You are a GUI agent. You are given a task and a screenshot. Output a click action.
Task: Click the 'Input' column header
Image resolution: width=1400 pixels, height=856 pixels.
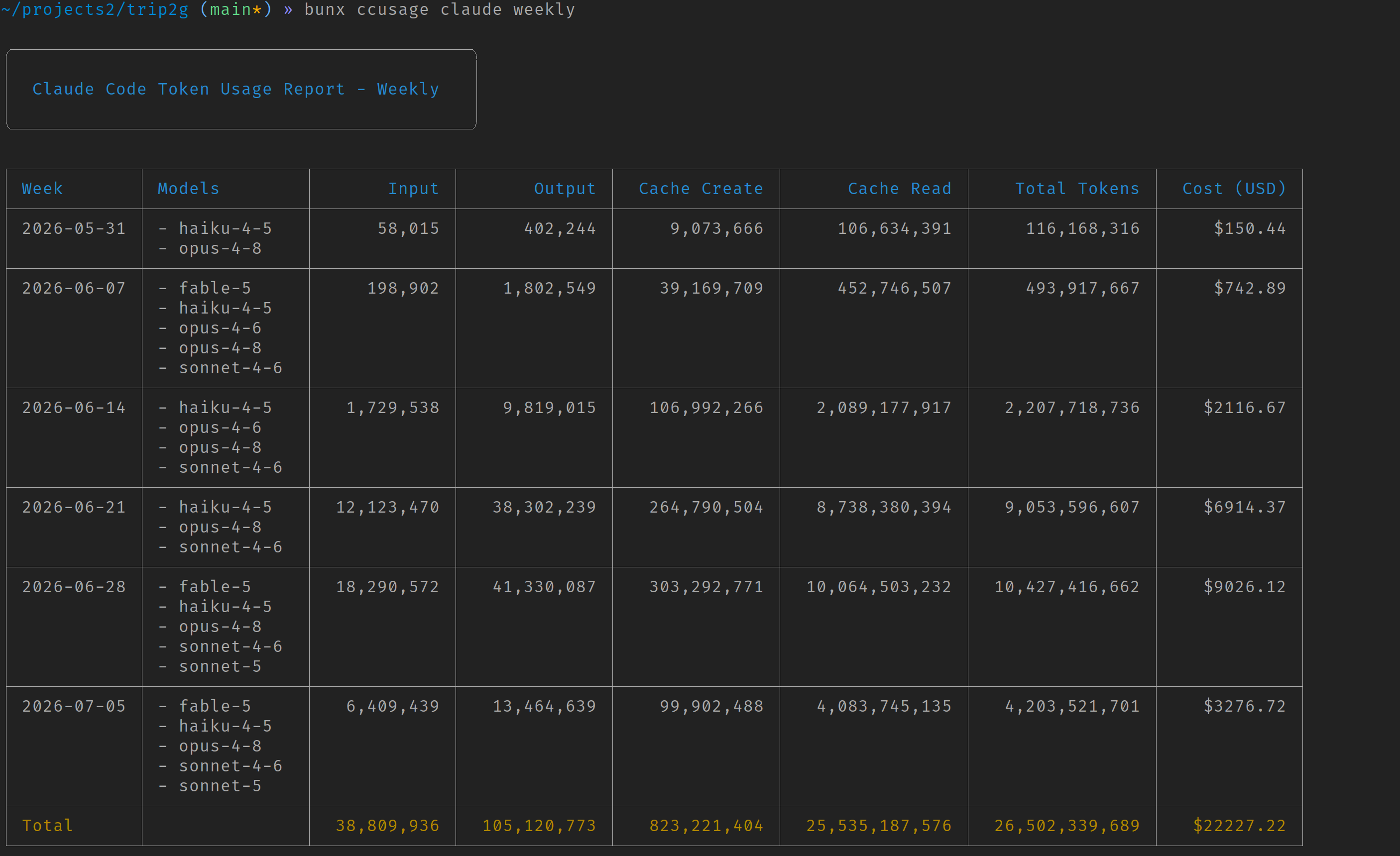tap(414, 189)
